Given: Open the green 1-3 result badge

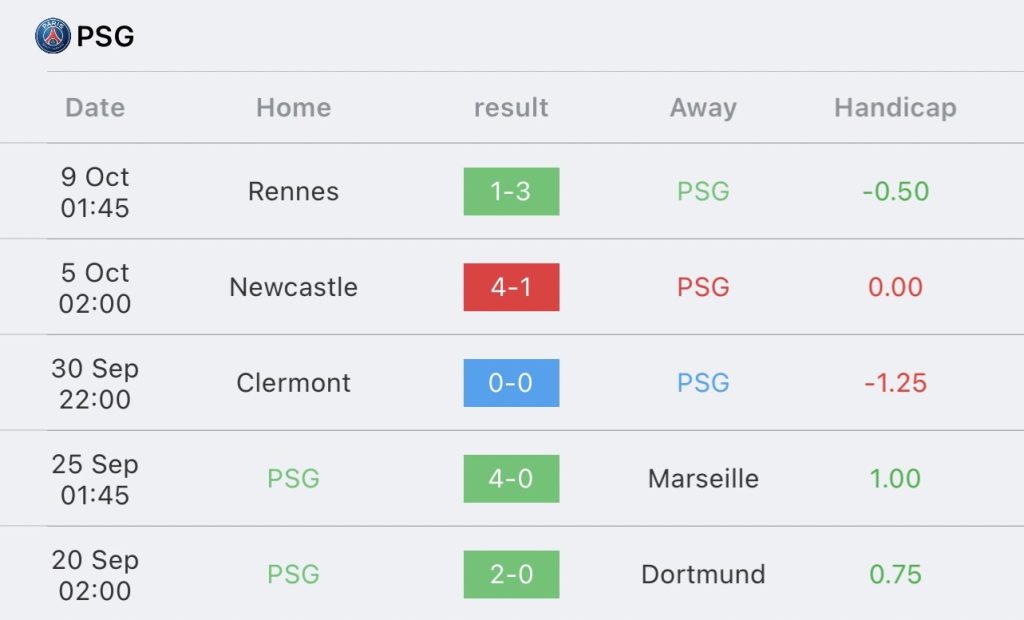Looking at the screenshot, I should coord(511,191).
